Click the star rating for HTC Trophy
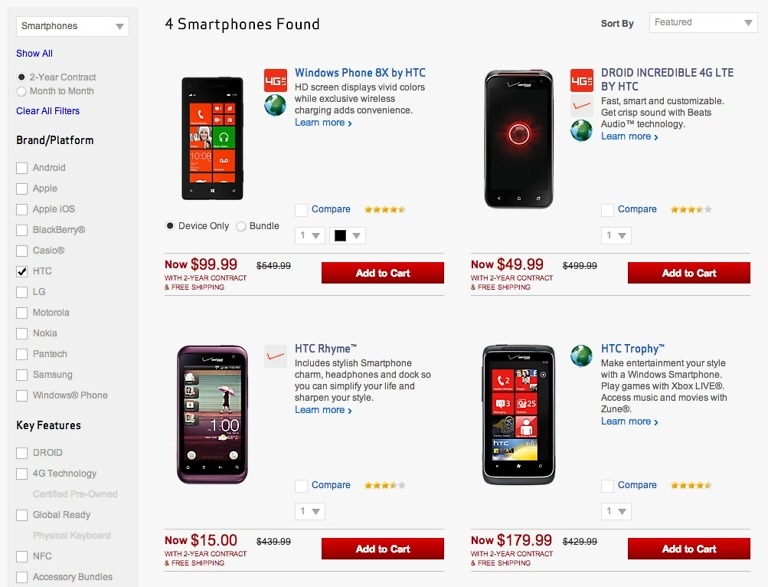768x587 pixels. point(691,486)
